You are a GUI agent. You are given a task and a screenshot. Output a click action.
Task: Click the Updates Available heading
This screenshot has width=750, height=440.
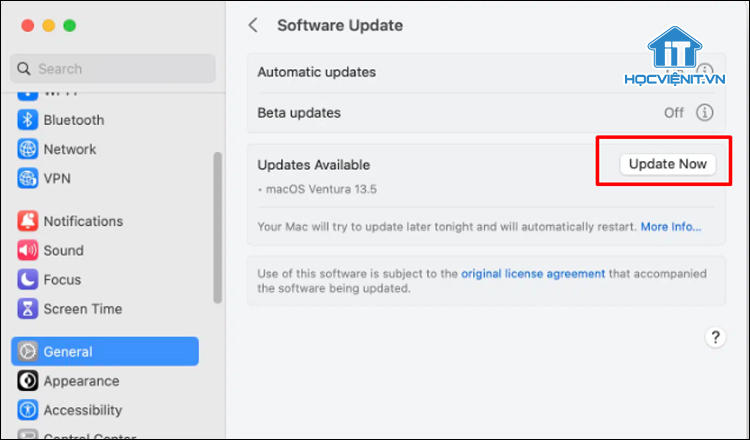pos(314,165)
